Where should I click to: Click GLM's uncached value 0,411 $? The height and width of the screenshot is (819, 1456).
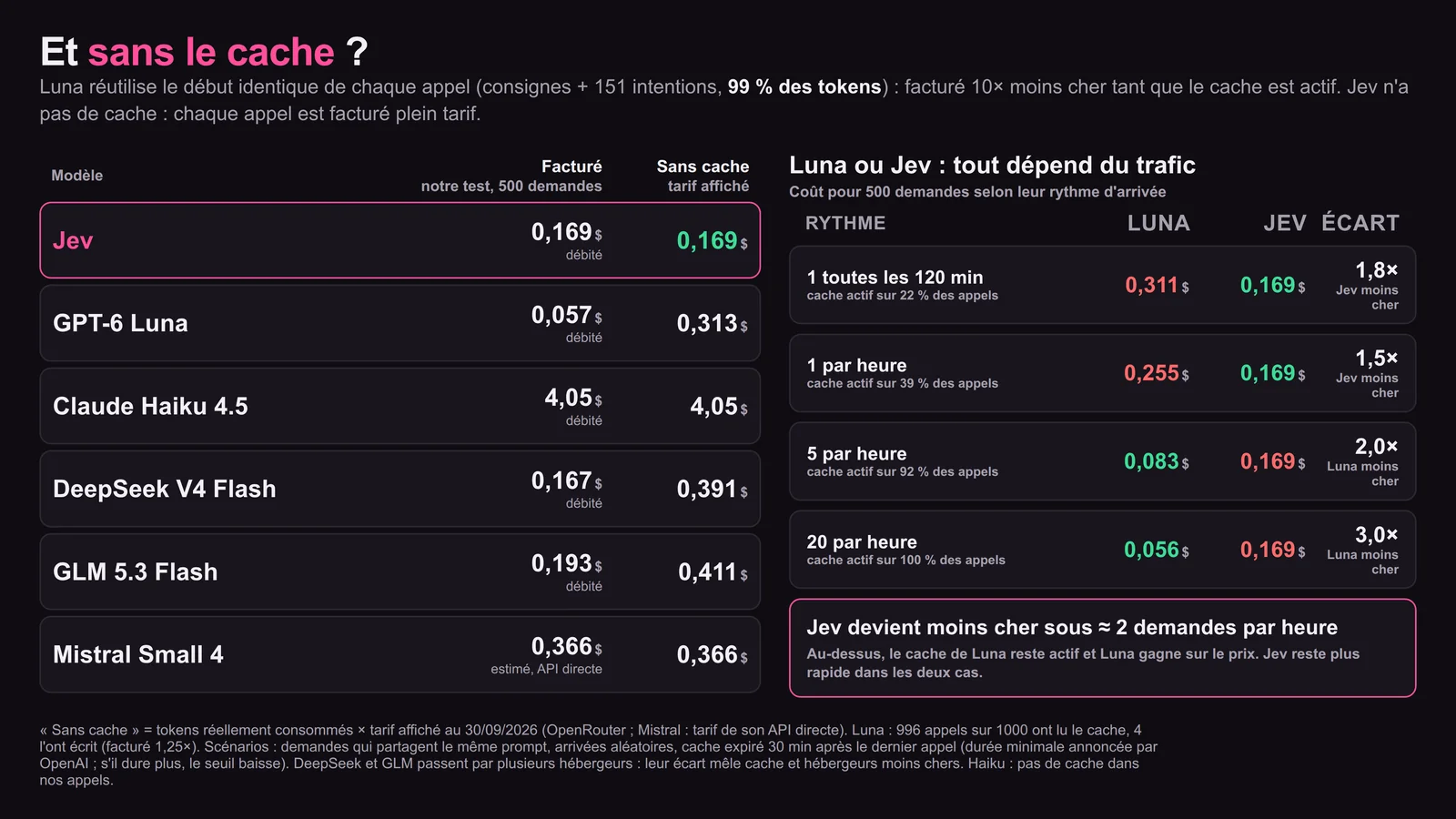pyautogui.click(x=713, y=572)
